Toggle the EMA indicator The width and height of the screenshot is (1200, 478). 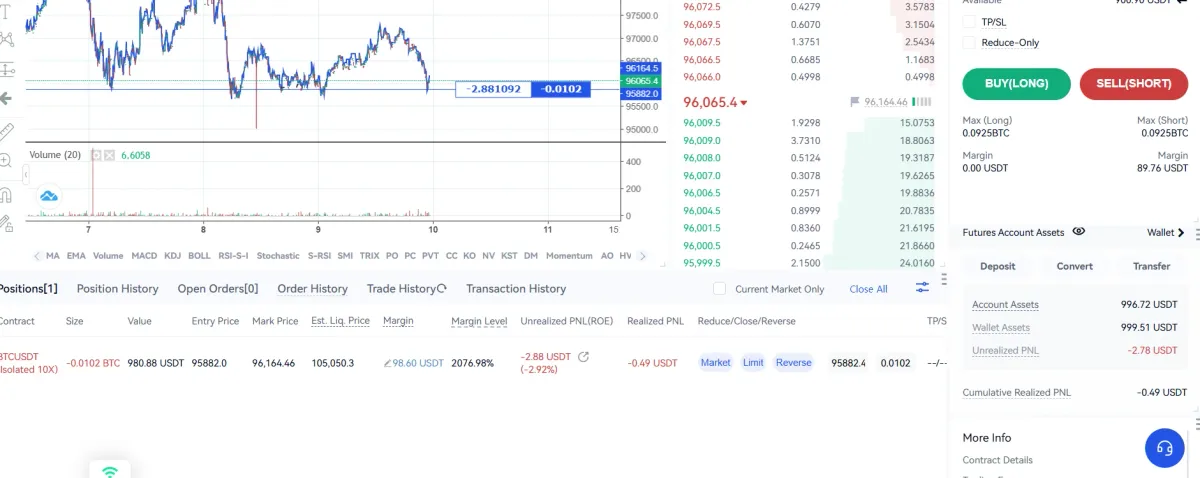pyautogui.click(x=76, y=255)
